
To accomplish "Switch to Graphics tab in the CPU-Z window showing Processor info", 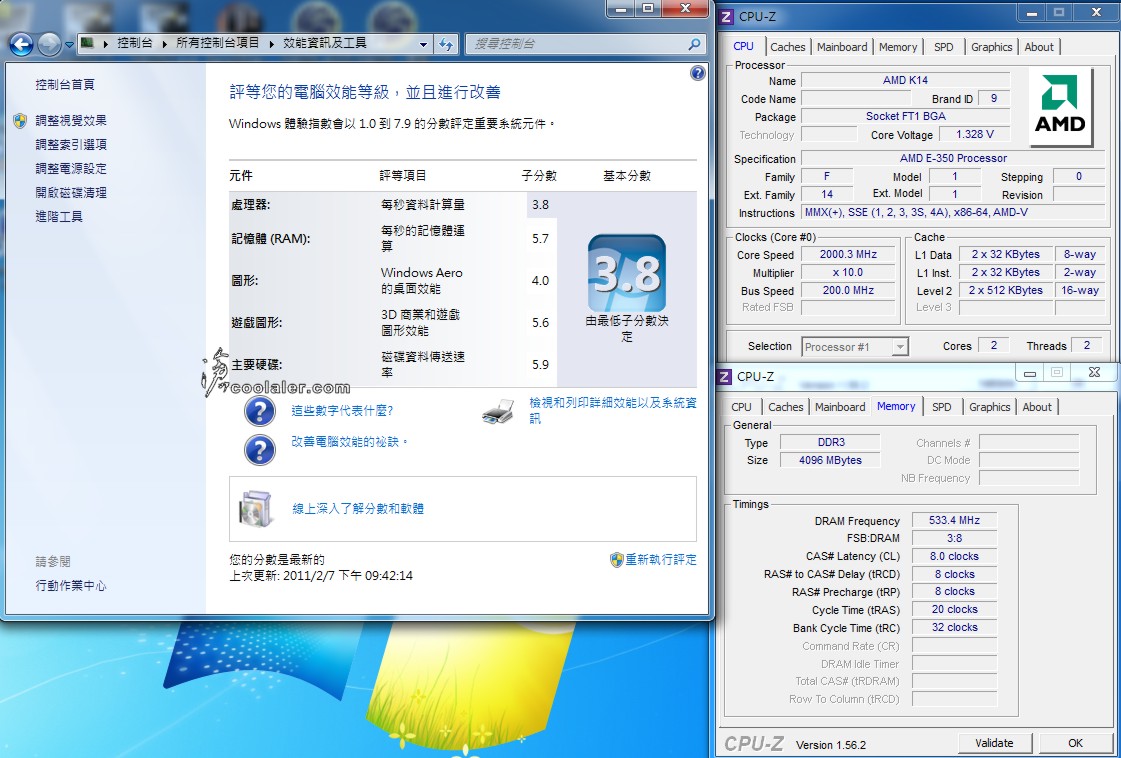I will pyautogui.click(x=992, y=46).
